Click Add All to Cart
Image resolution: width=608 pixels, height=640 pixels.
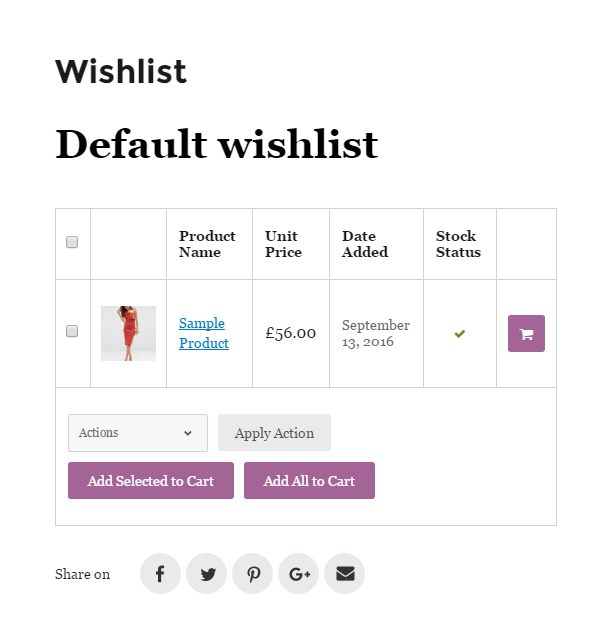[x=309, y=480]
